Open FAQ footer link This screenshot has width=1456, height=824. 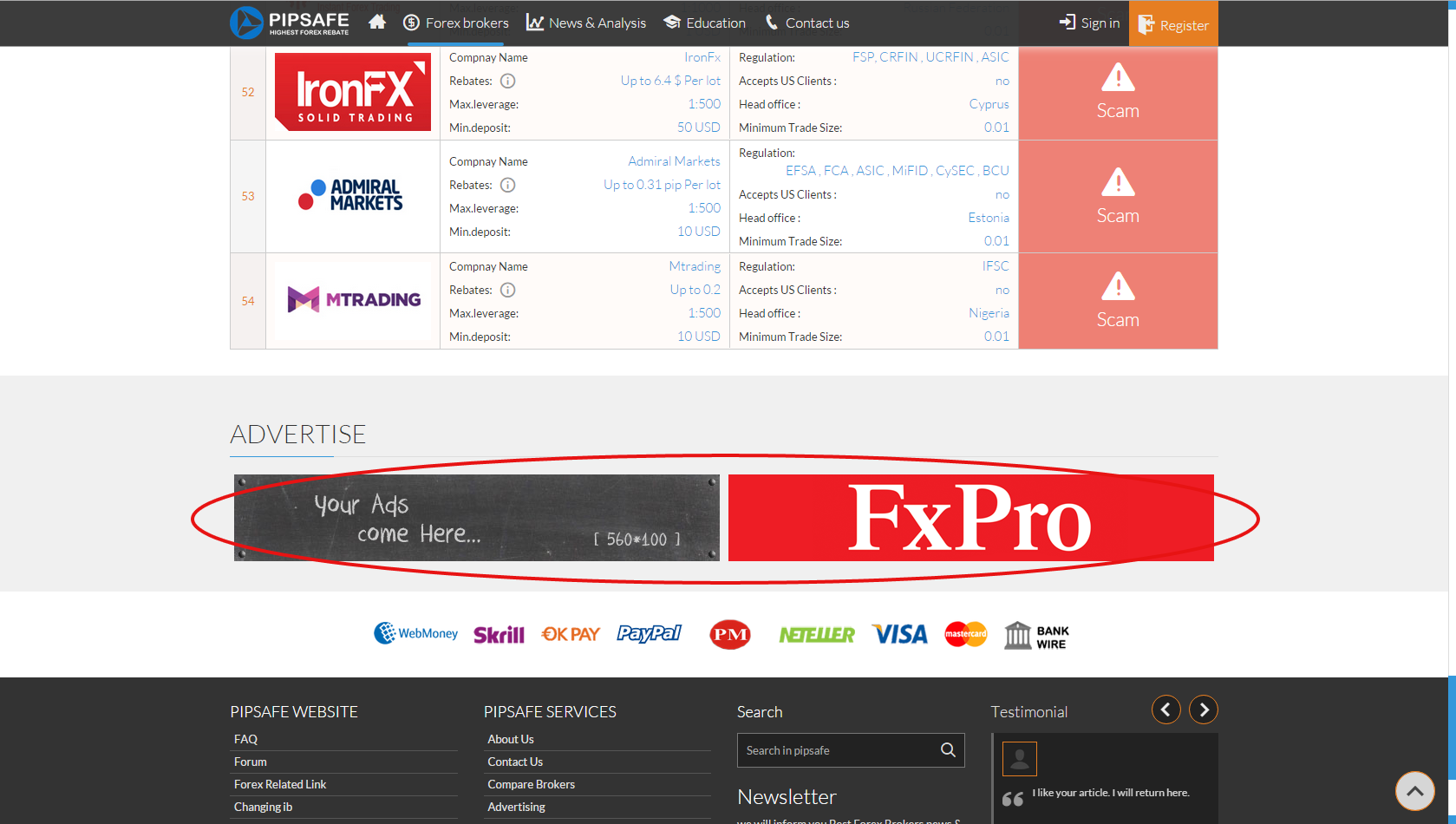point(245,739)
